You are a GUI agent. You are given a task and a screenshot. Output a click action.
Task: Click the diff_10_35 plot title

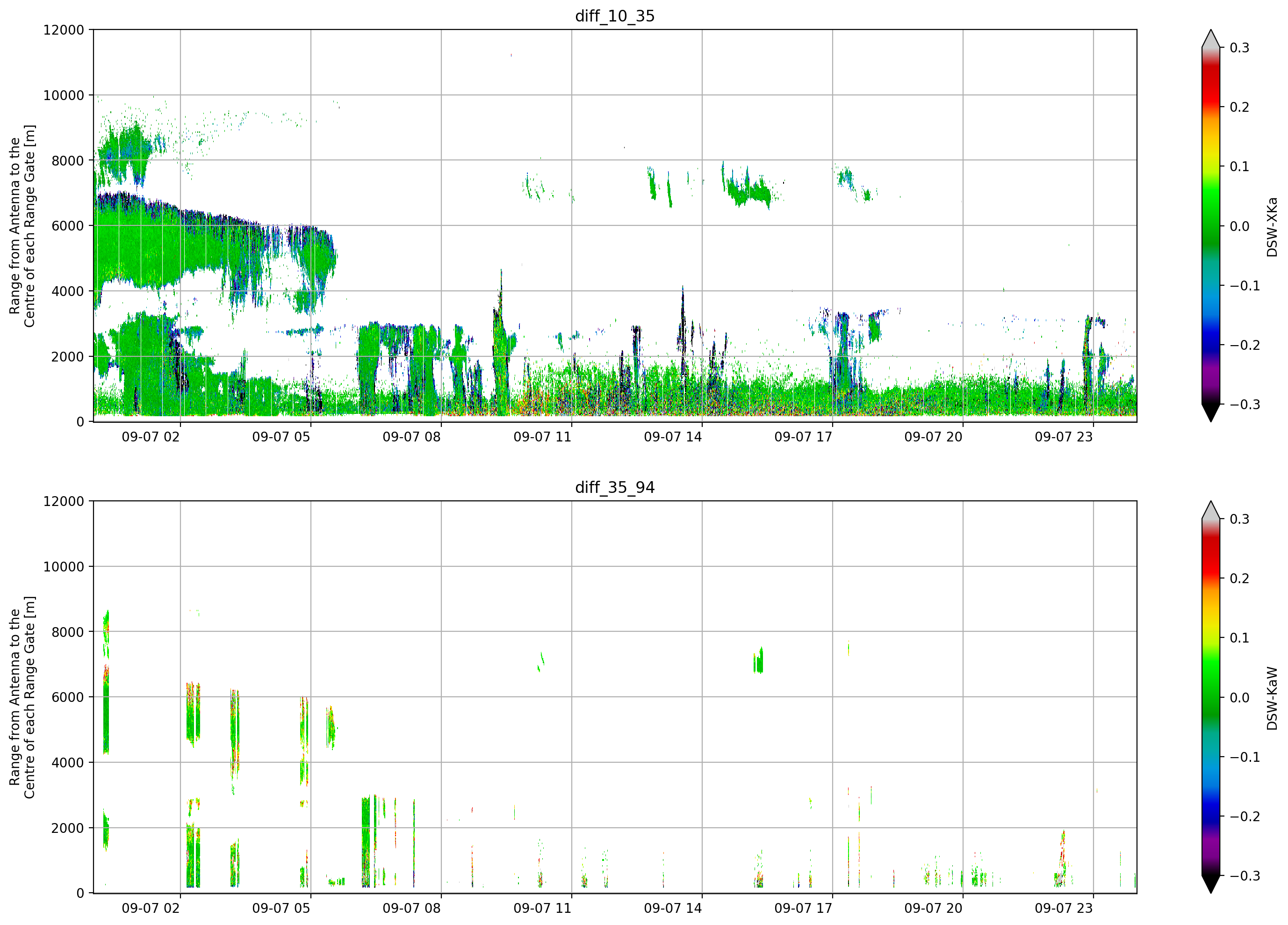614,16
